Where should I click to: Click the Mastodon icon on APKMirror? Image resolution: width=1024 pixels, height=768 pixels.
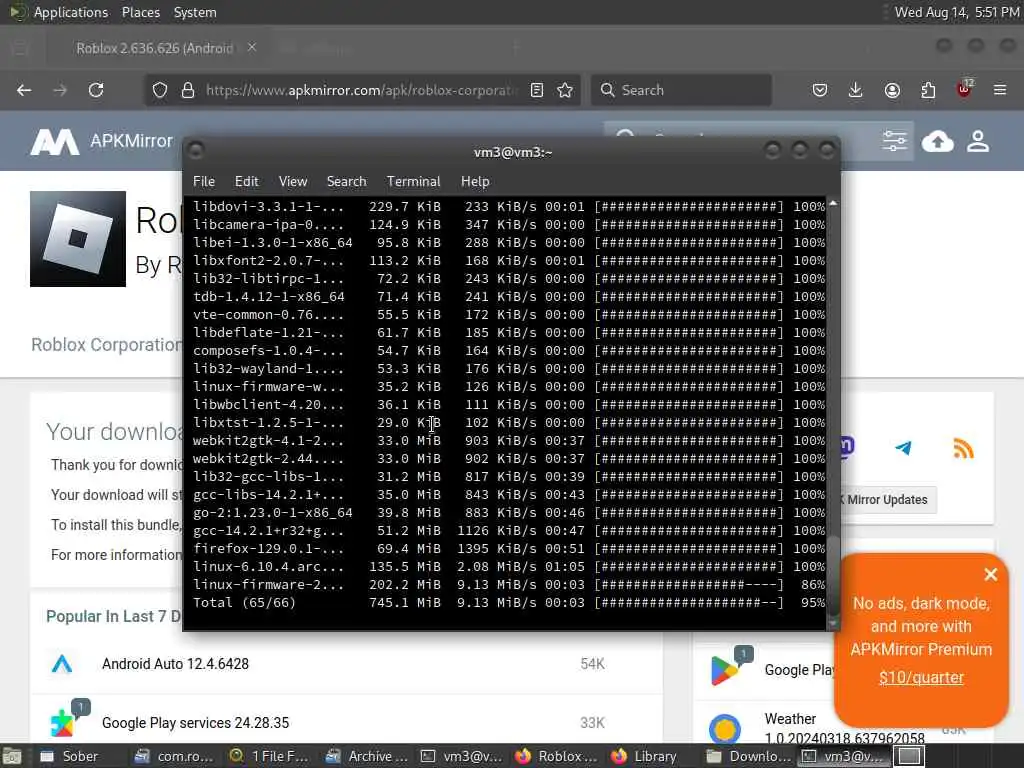point(846,447)
